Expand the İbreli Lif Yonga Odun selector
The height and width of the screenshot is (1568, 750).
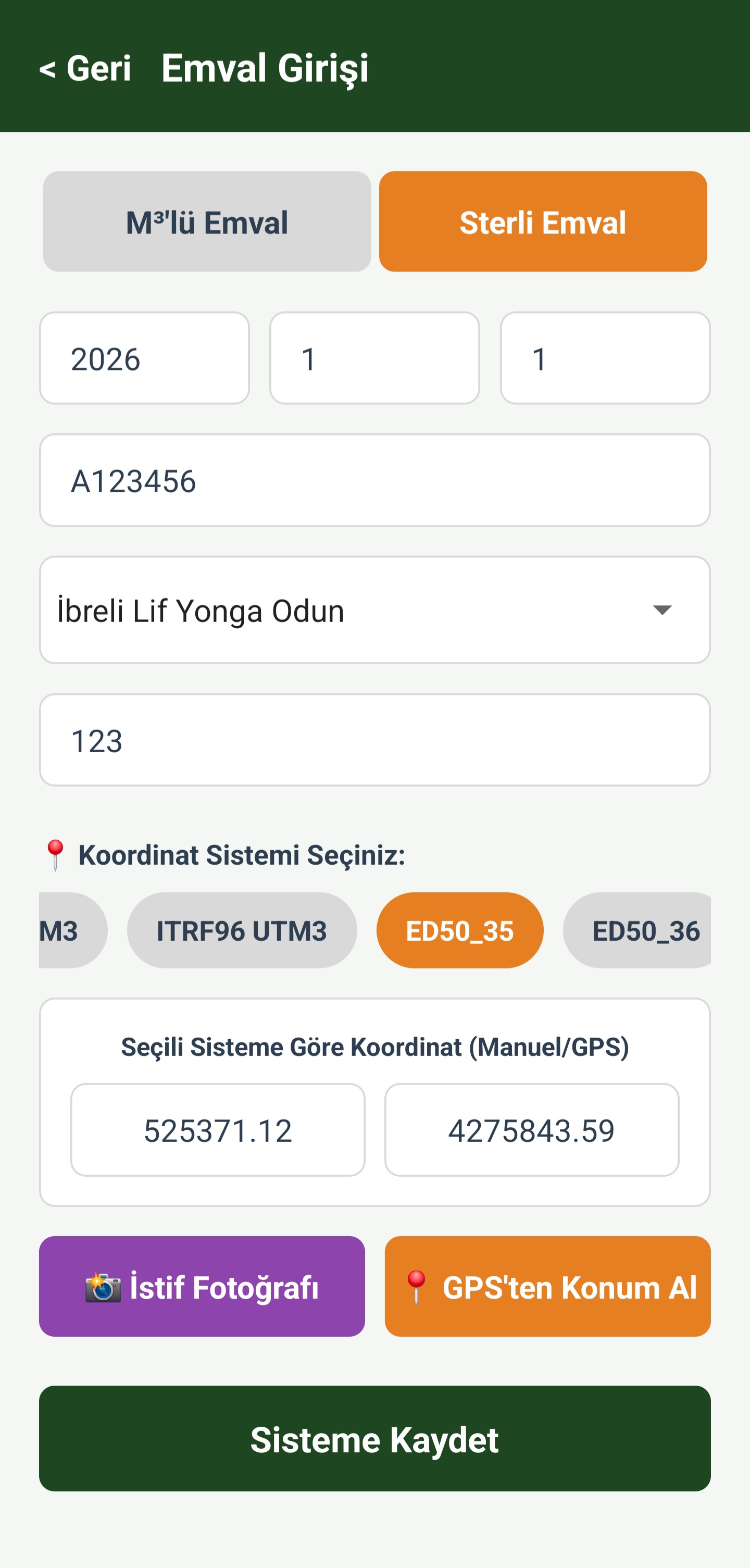click(375, 610)
